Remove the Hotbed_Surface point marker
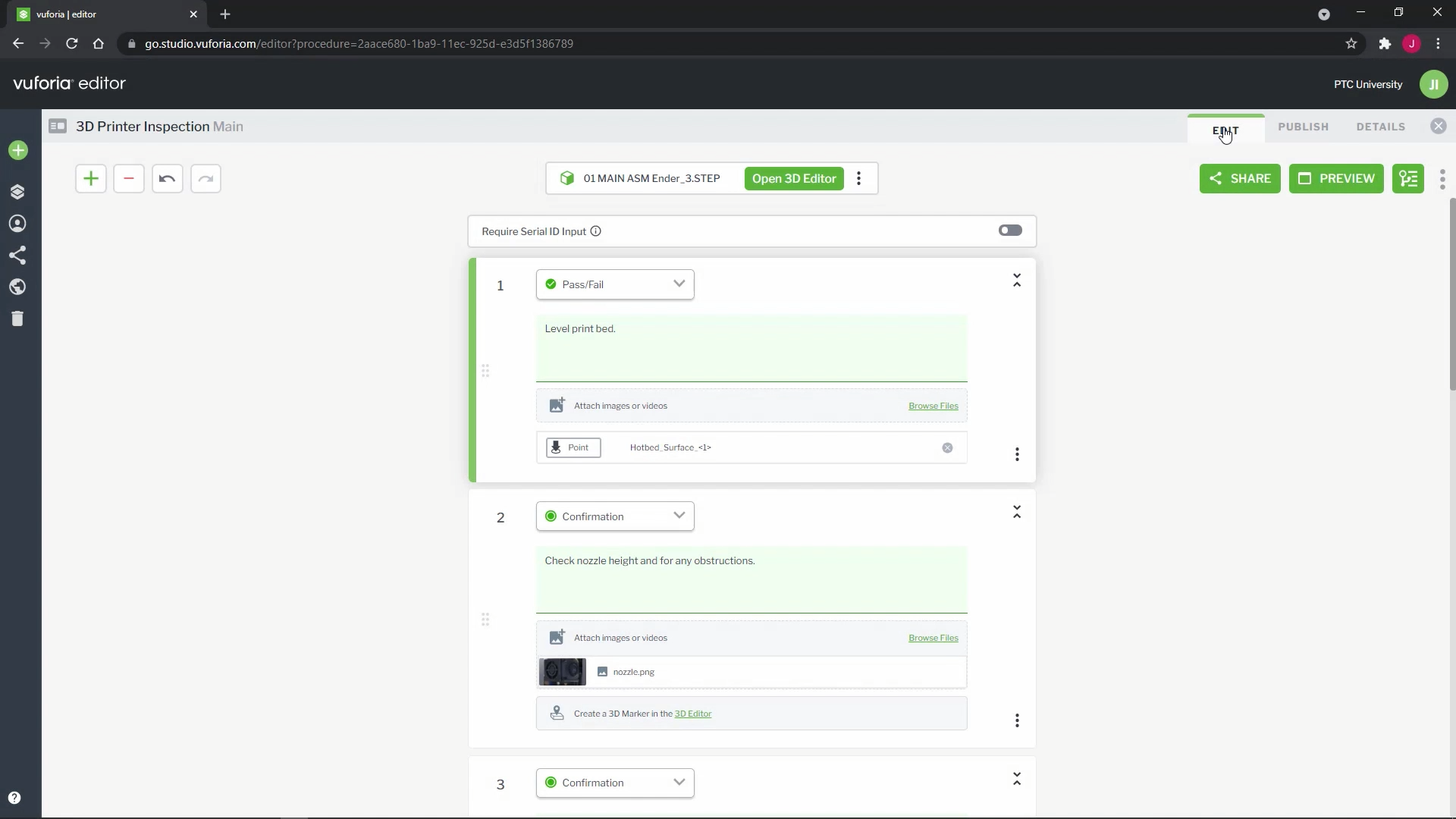This screenshot has height=819, width=1456. pyautogui.click(x=947, y=448)
